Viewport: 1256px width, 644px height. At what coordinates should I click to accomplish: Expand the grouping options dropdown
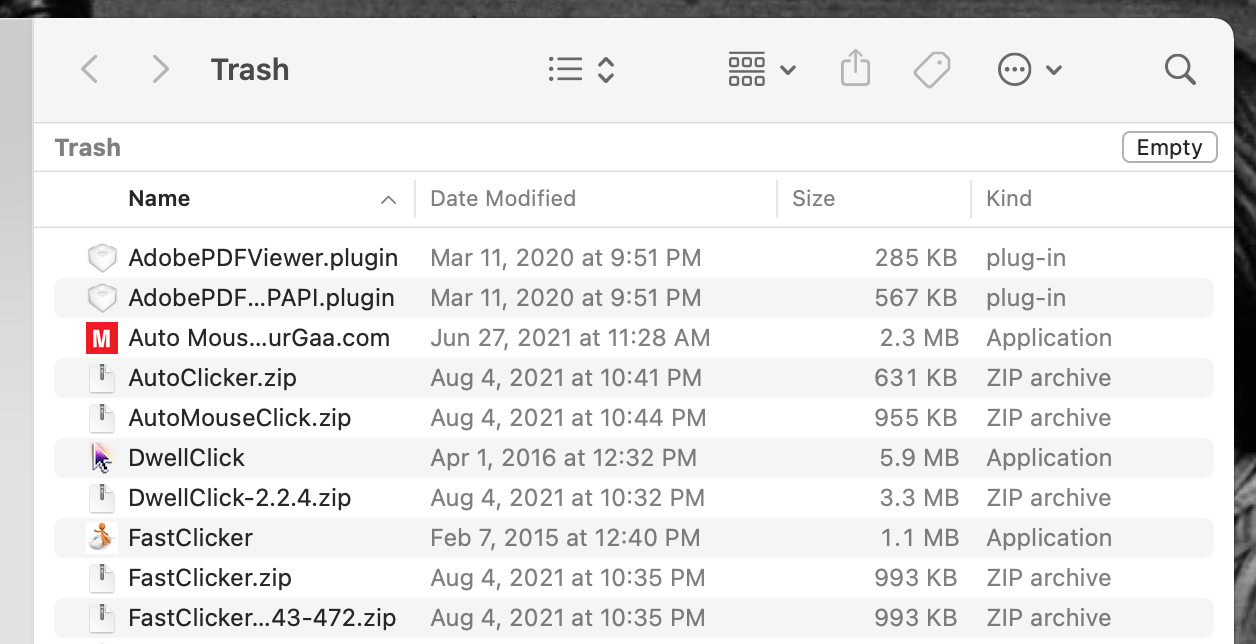[790, 70]
